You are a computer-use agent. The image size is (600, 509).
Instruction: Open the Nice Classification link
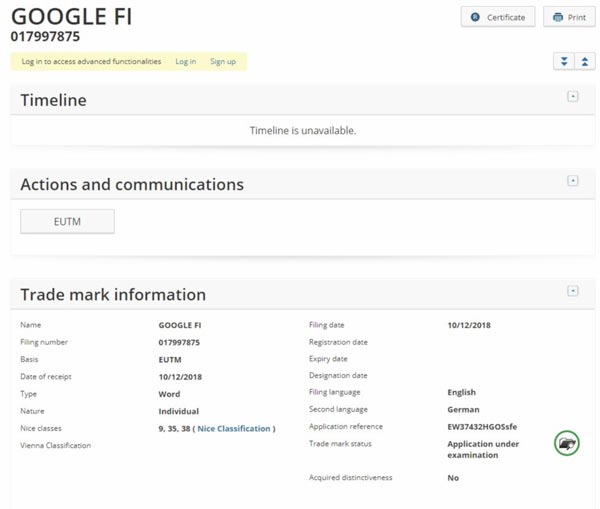(234, 429)
